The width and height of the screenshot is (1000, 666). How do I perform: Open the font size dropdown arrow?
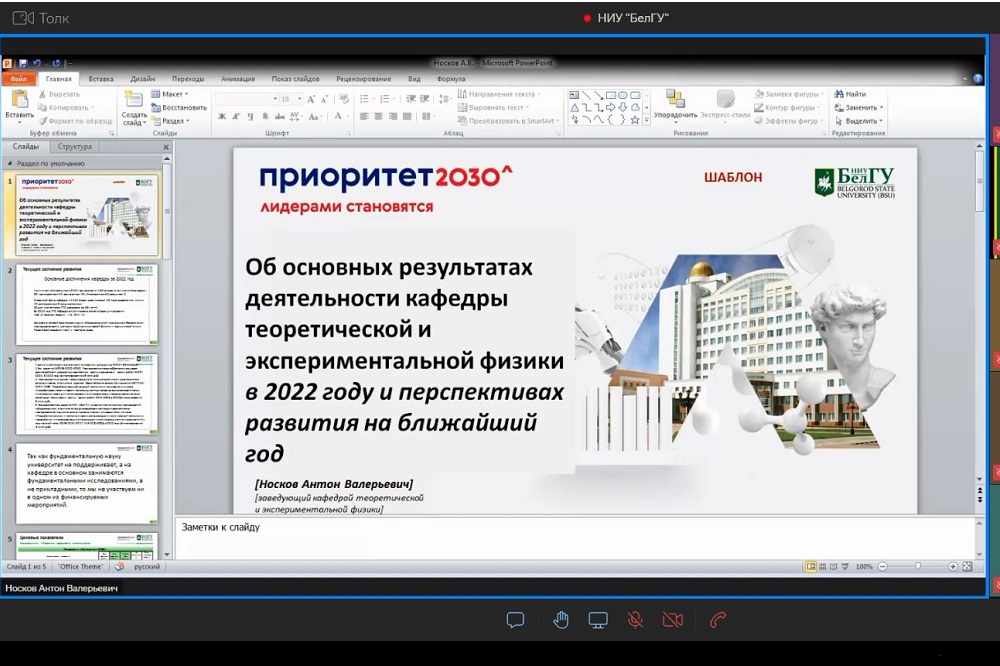click(298, 100)
